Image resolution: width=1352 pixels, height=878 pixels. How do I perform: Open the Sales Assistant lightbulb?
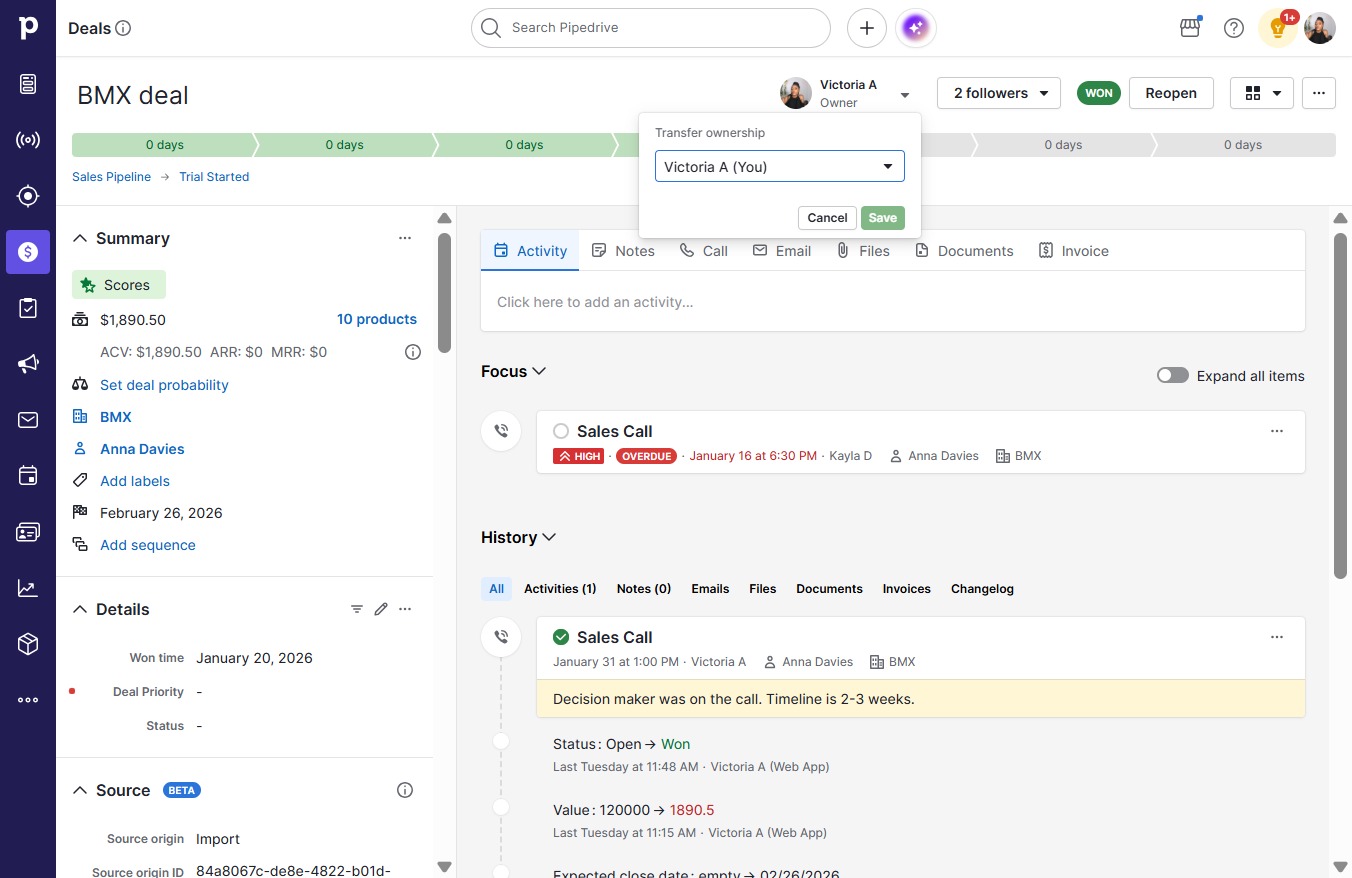1278,28
